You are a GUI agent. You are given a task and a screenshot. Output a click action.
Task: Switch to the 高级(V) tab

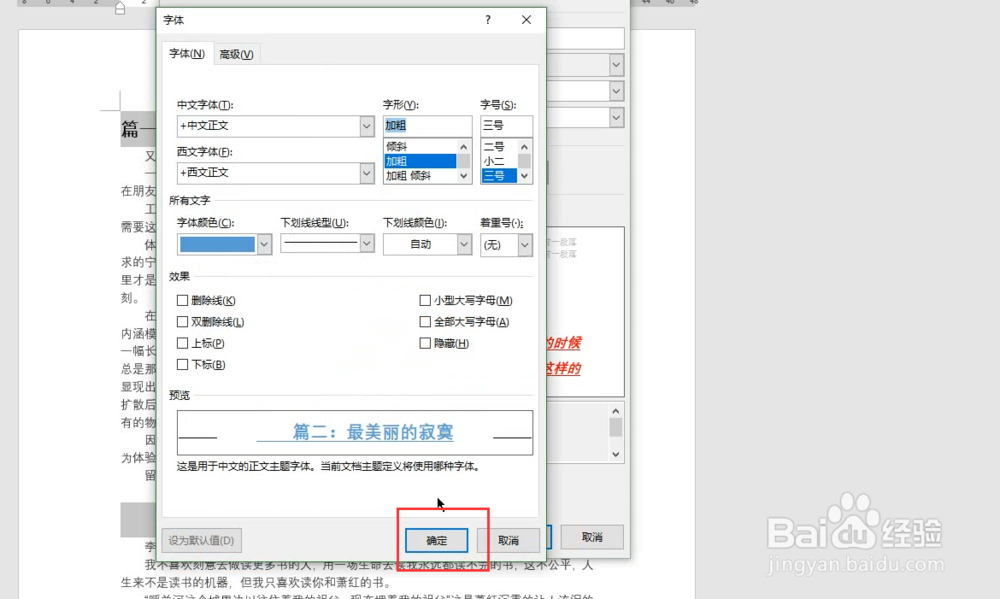(x=236, y=54)
